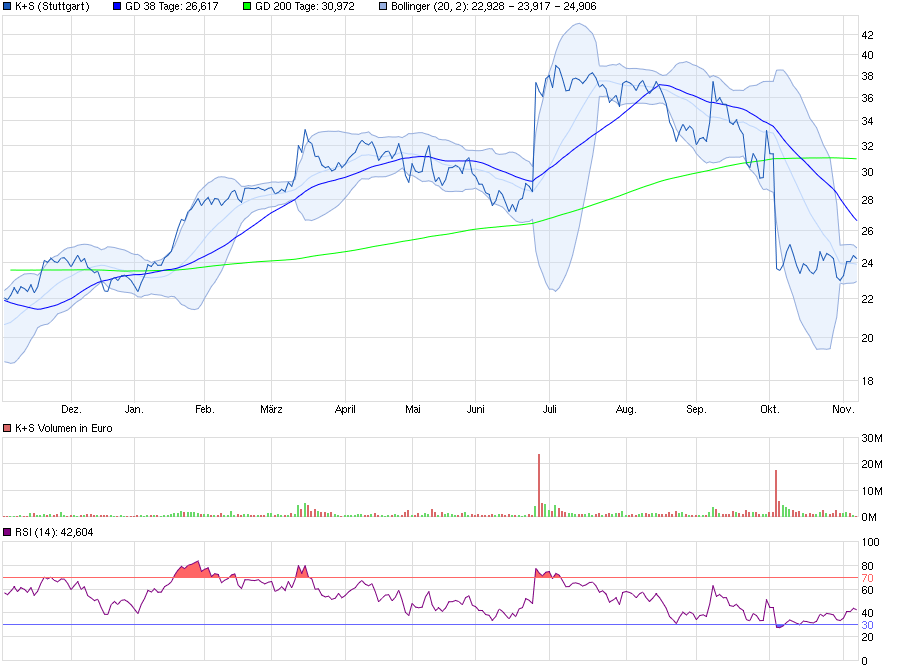Click the 10M volume axis label
Image resolution: width=900 pixels, height=670 pixels.
point(872,491)
